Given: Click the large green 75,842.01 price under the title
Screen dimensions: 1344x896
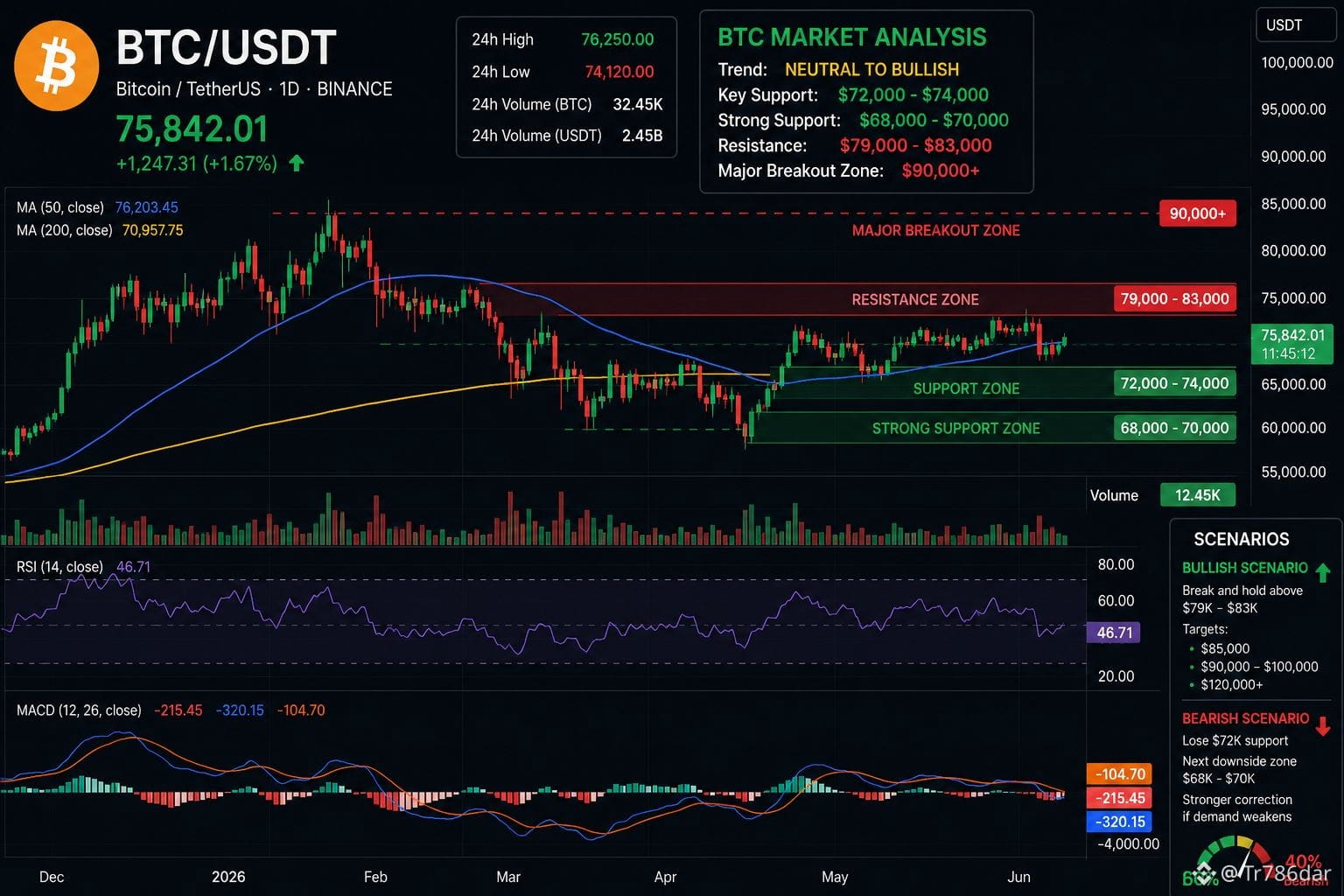Looking at the screenshot, I should point(192,129).
